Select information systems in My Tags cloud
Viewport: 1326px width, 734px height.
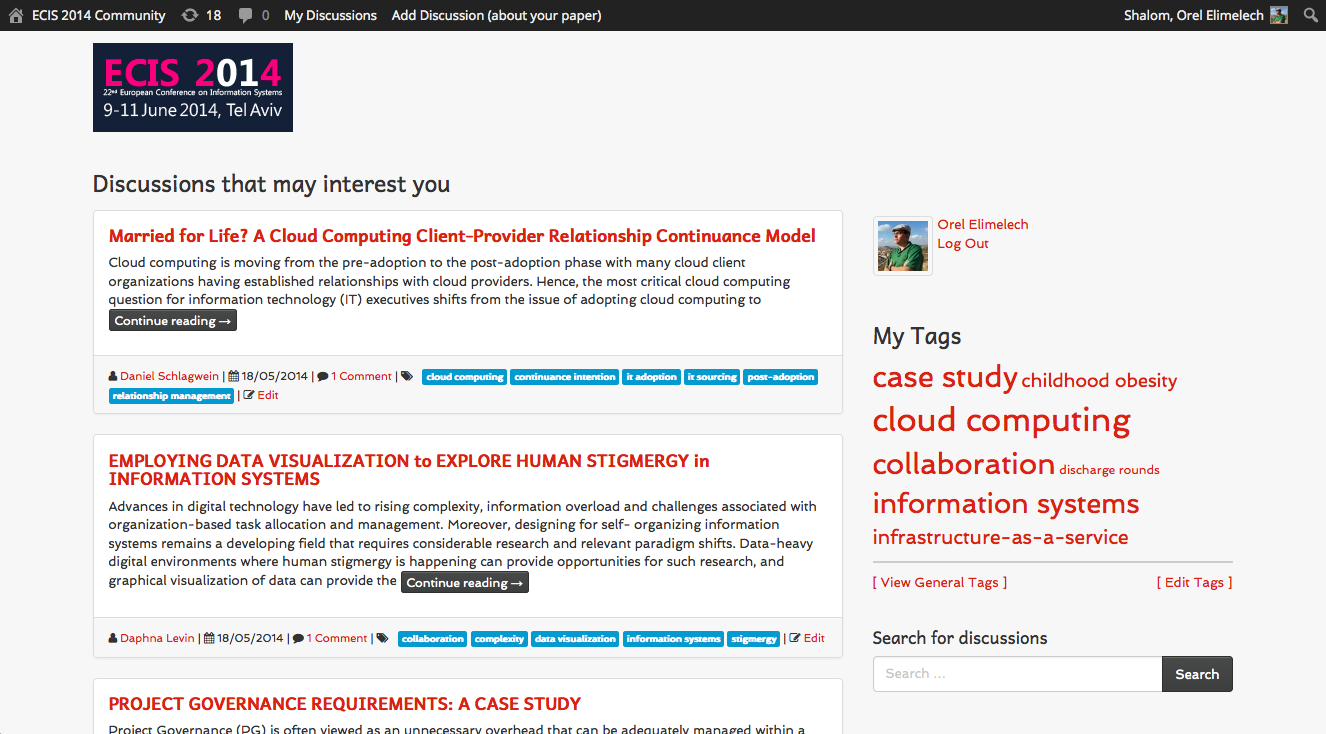click(1006, 503)
